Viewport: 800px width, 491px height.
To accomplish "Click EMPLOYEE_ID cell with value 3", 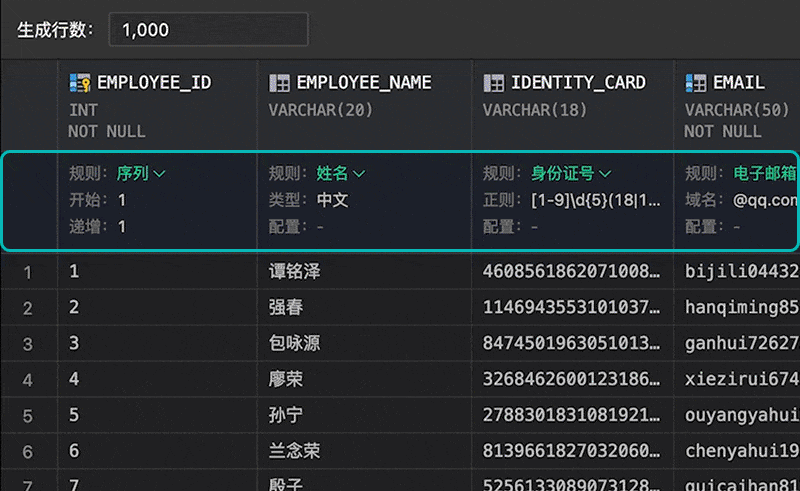I will tap(158, 343).
